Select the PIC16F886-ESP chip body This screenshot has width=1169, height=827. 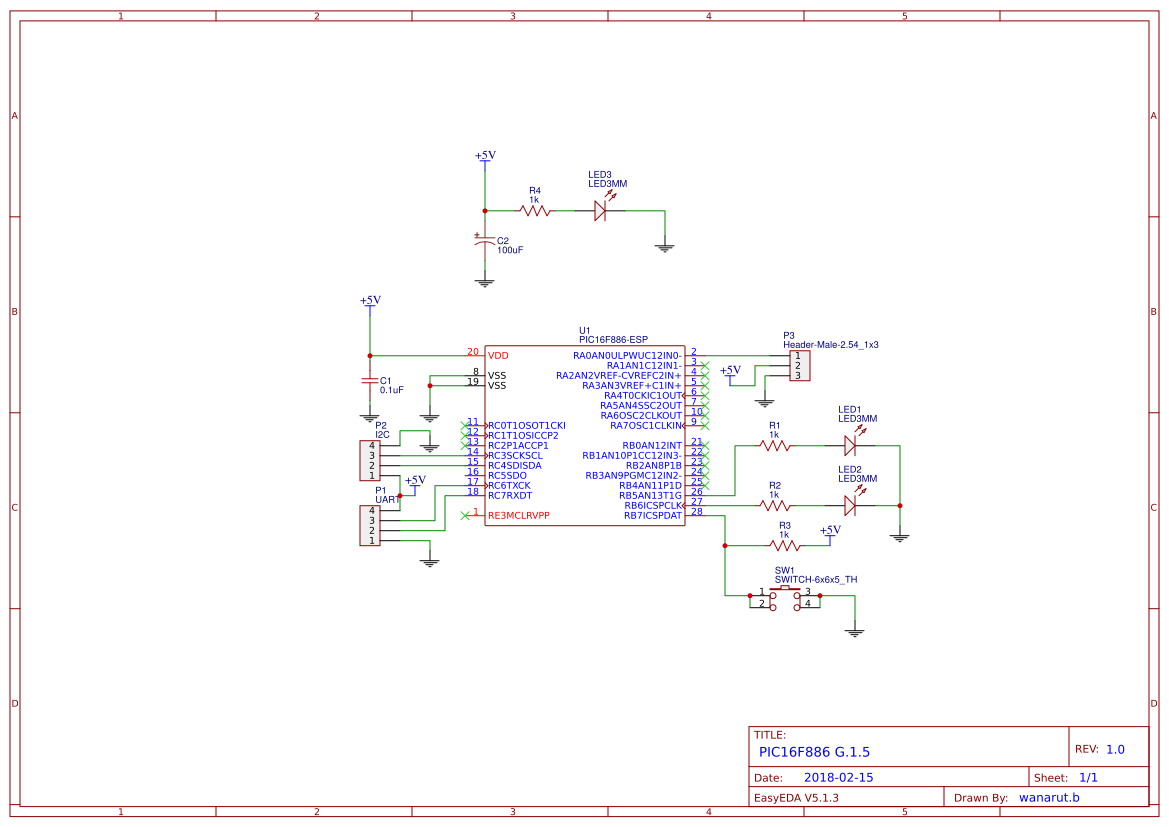click(584, 435)
